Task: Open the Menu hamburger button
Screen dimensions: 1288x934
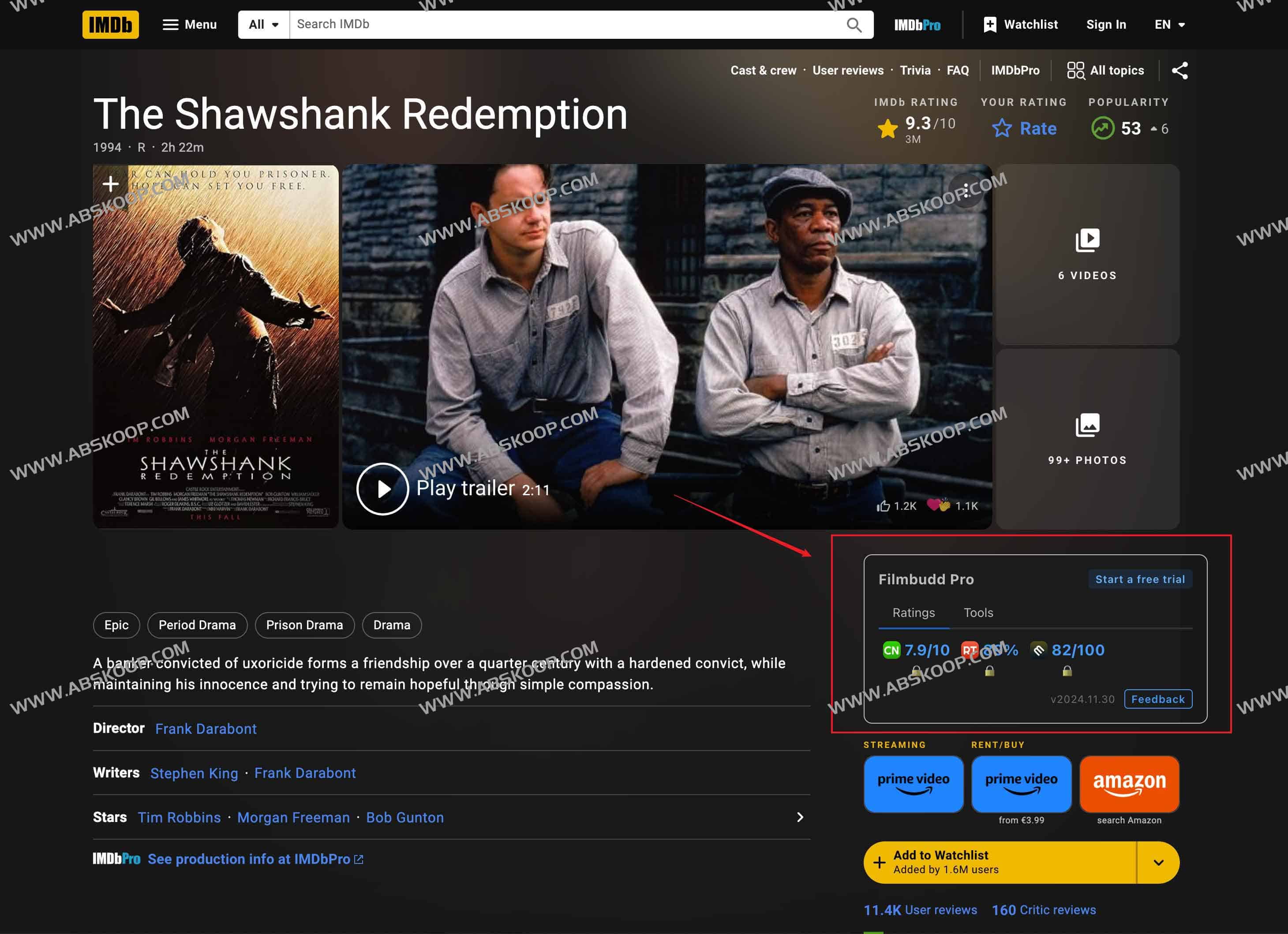Action: (190, 24)
